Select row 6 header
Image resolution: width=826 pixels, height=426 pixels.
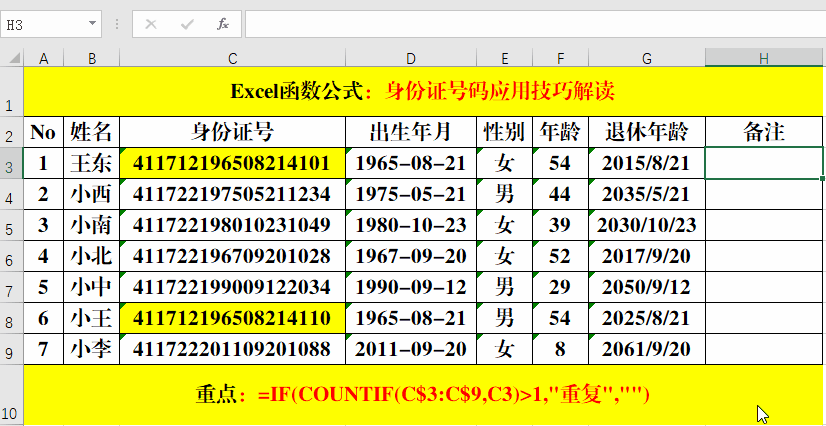[12, 256]
